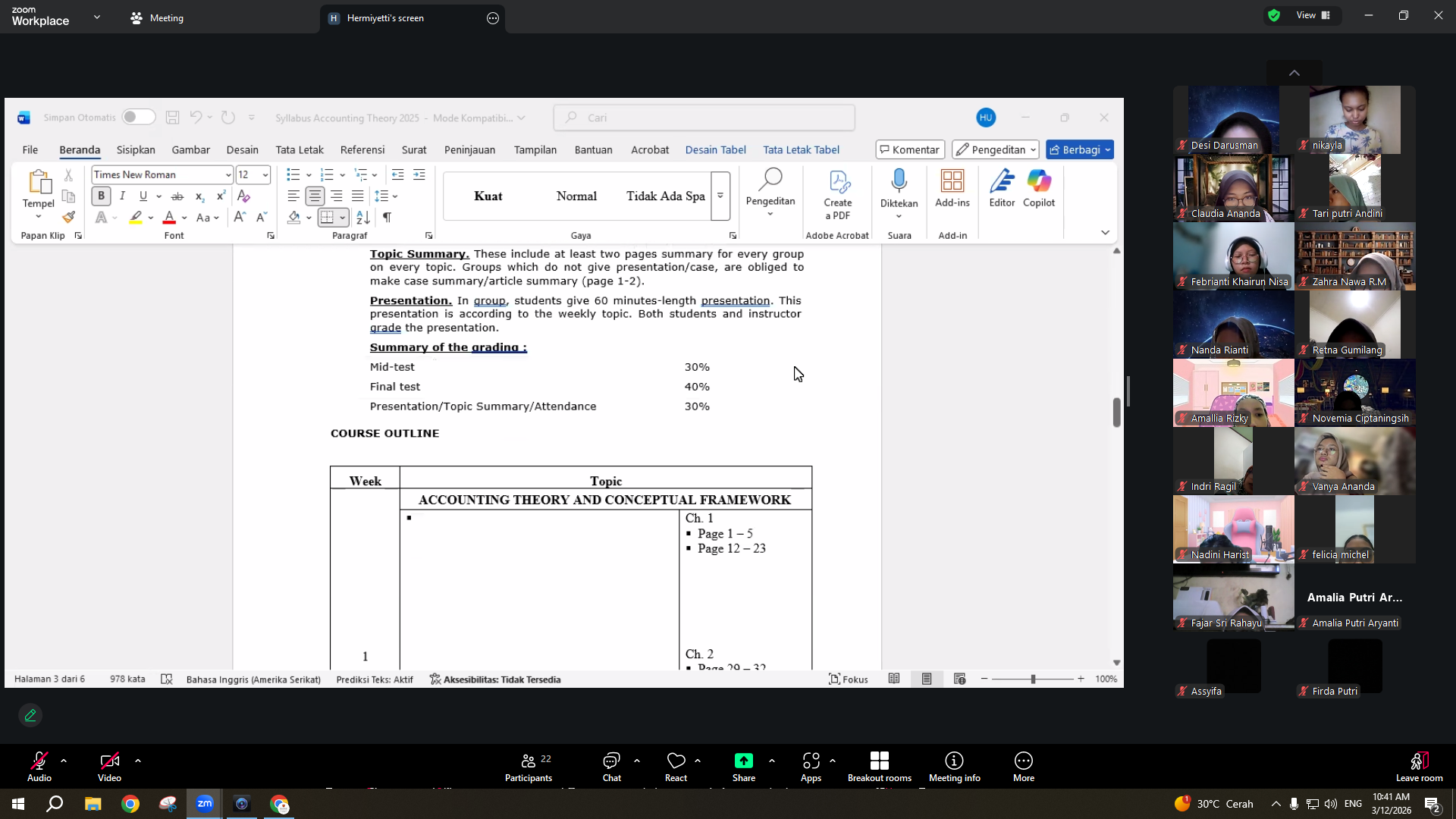Toggle Fokus mode in status bar
Screen dimensions: 1456x819
pyautogui.click(x=849, y=679)
